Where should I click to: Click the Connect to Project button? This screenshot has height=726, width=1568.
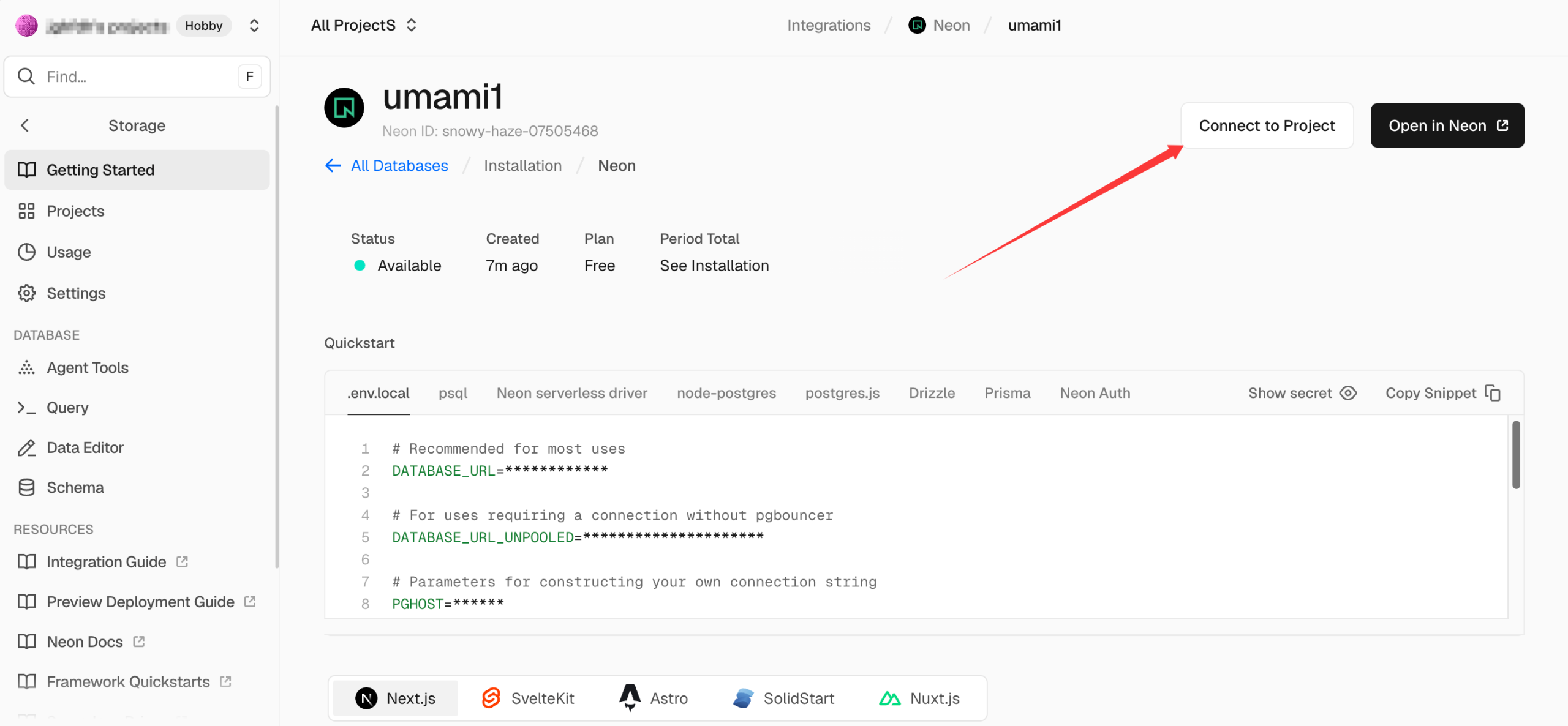coord(1267,125)
